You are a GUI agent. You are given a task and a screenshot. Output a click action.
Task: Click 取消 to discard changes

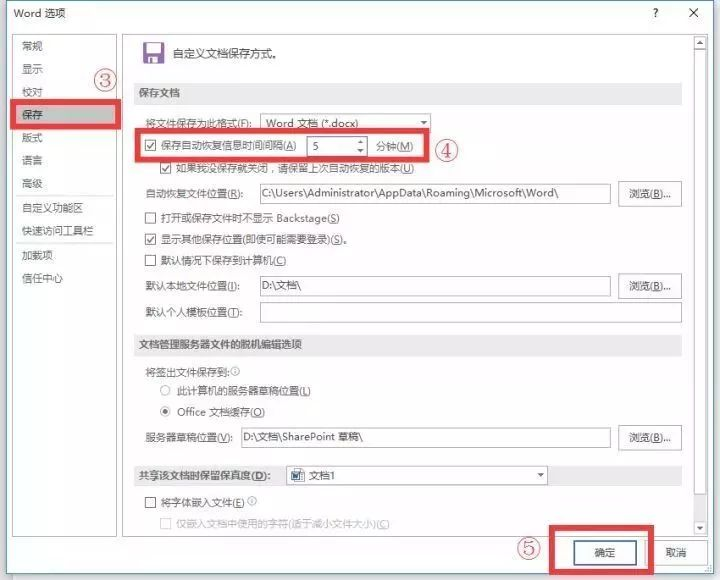coord(675,552)
